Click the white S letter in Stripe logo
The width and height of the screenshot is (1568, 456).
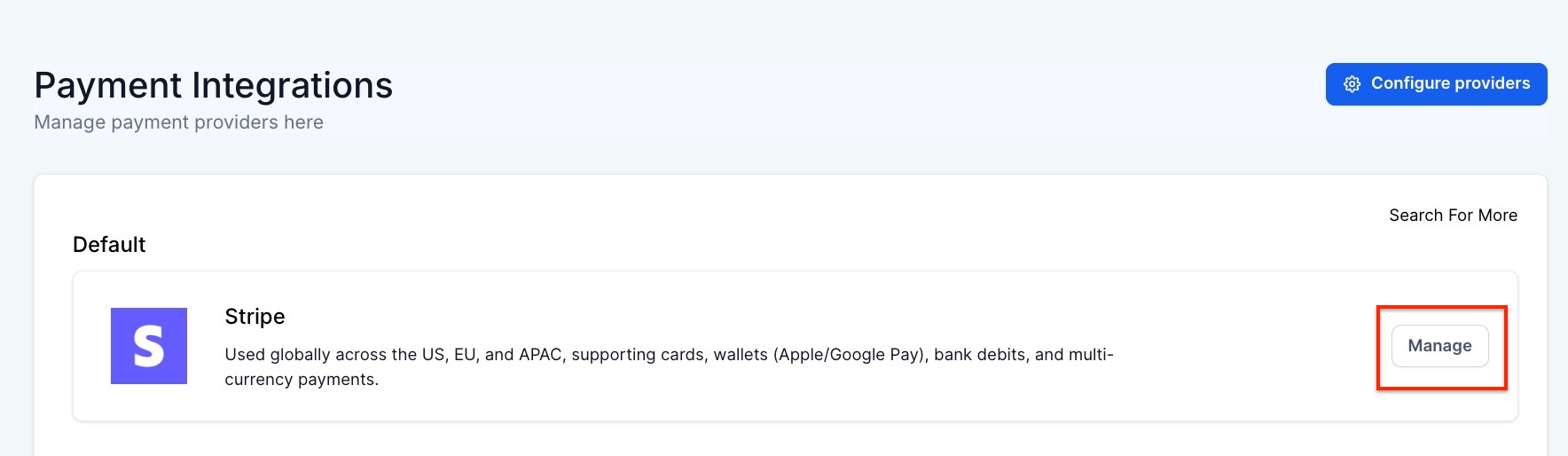click(x=148, y=346)
